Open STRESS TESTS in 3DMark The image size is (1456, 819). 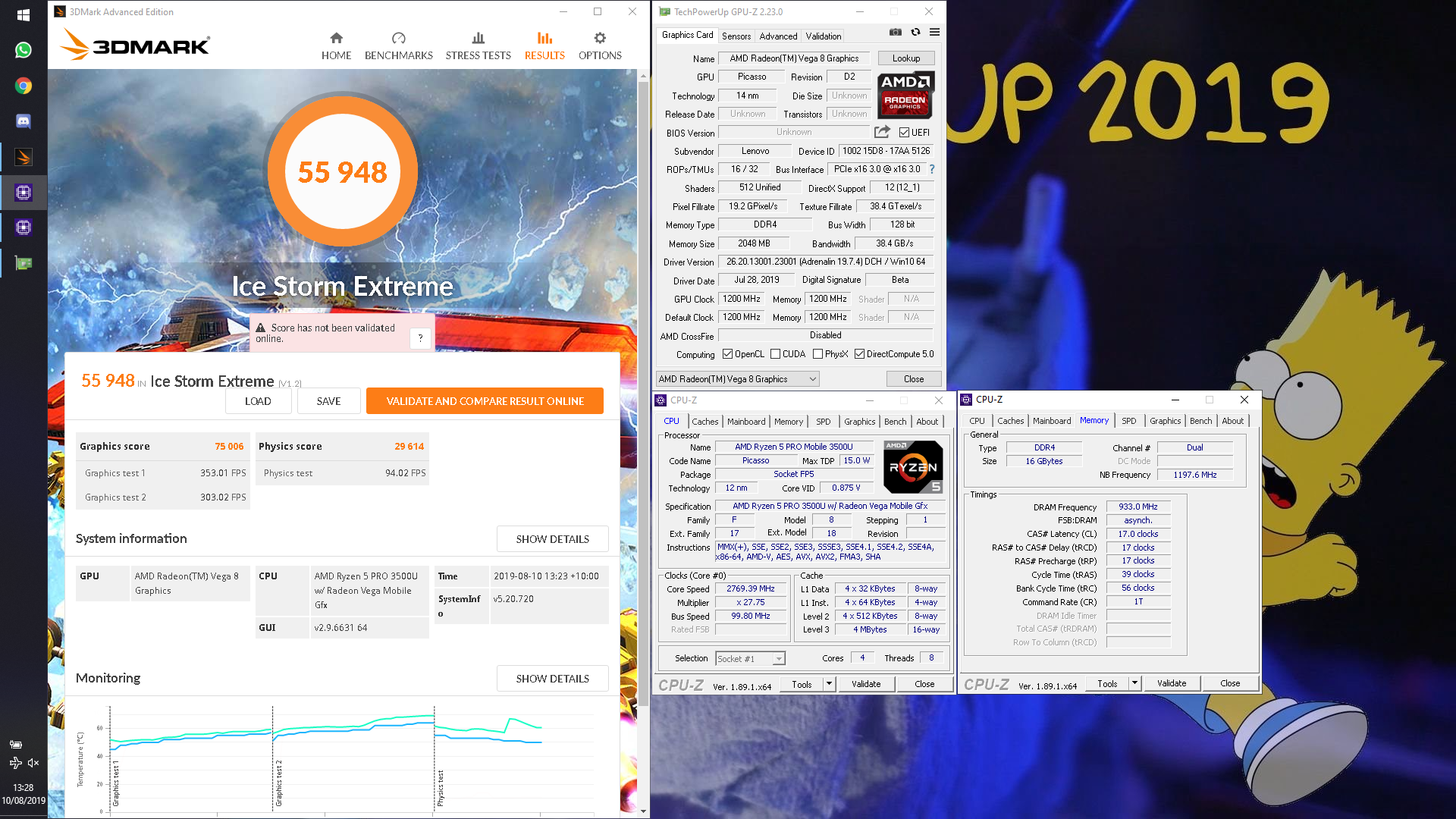(478, 46)
